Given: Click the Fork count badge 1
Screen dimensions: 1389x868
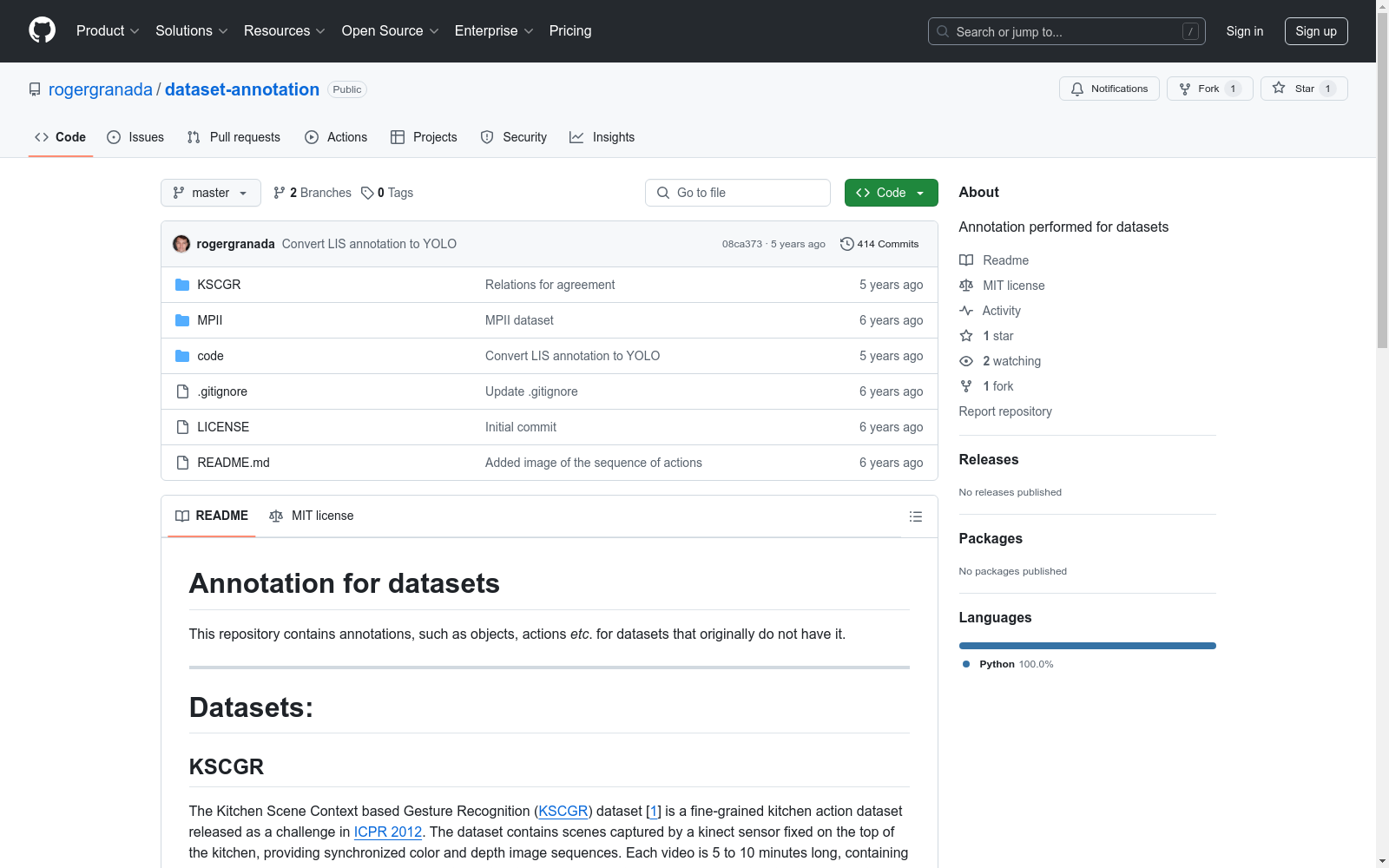Looking at the screenshot, I should click(x=1233, y=89).
